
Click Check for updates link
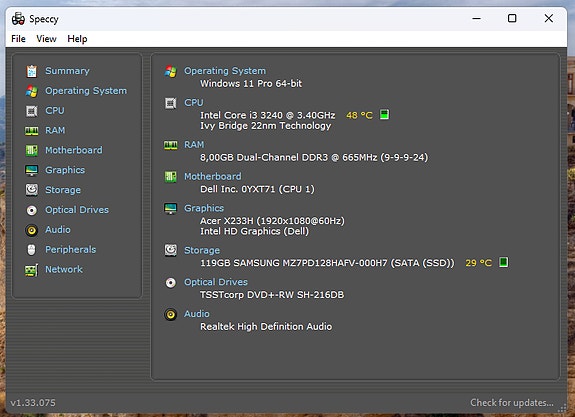coord(512,403)
